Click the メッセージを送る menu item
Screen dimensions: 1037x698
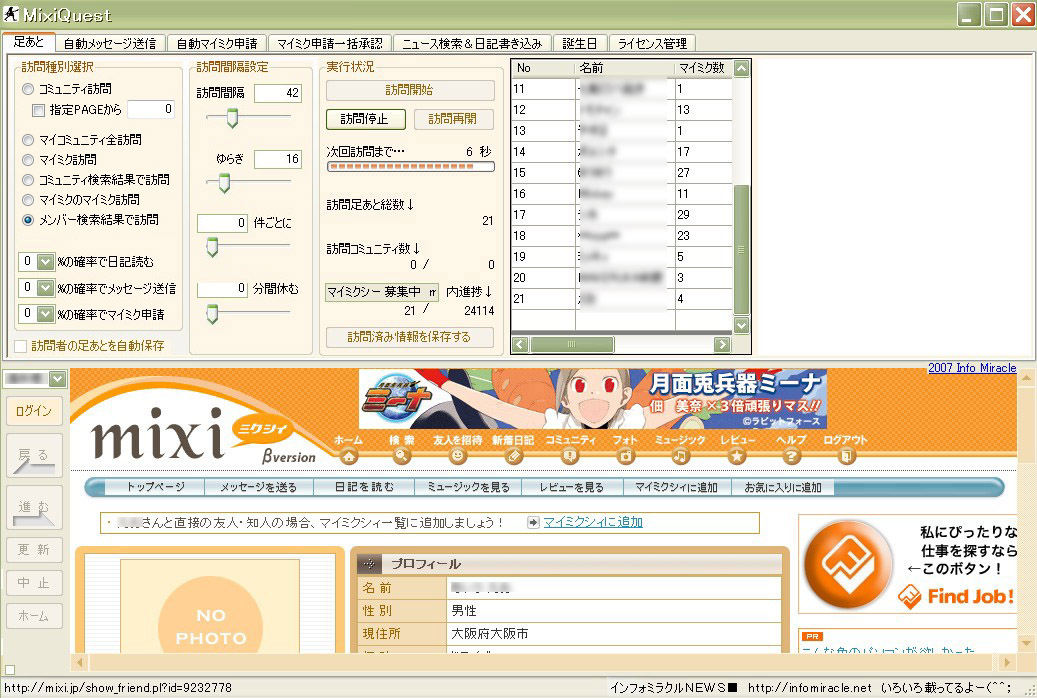point(259,488)
